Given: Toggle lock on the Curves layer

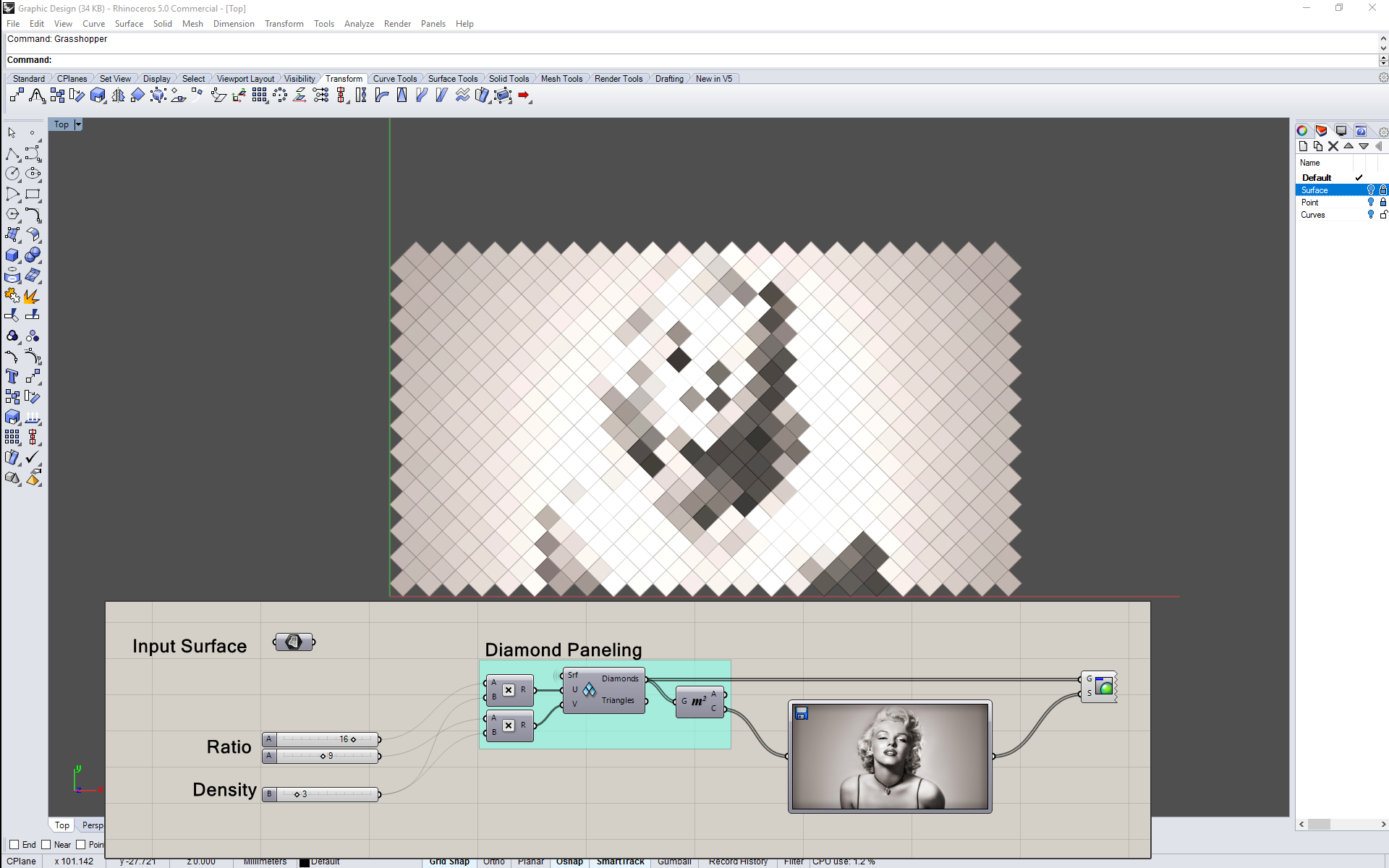Looking at the screenshot, I should pos(1382,215).
